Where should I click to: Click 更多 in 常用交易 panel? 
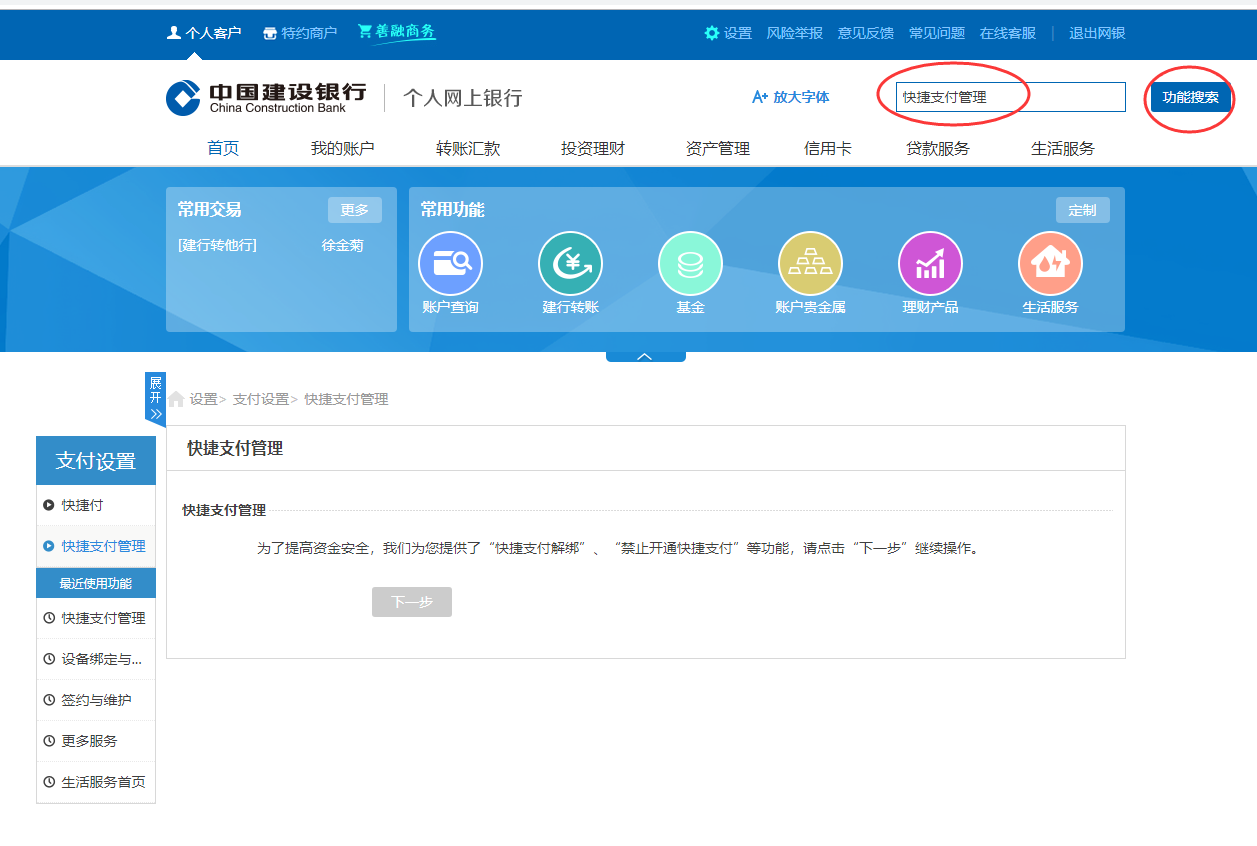355,210
